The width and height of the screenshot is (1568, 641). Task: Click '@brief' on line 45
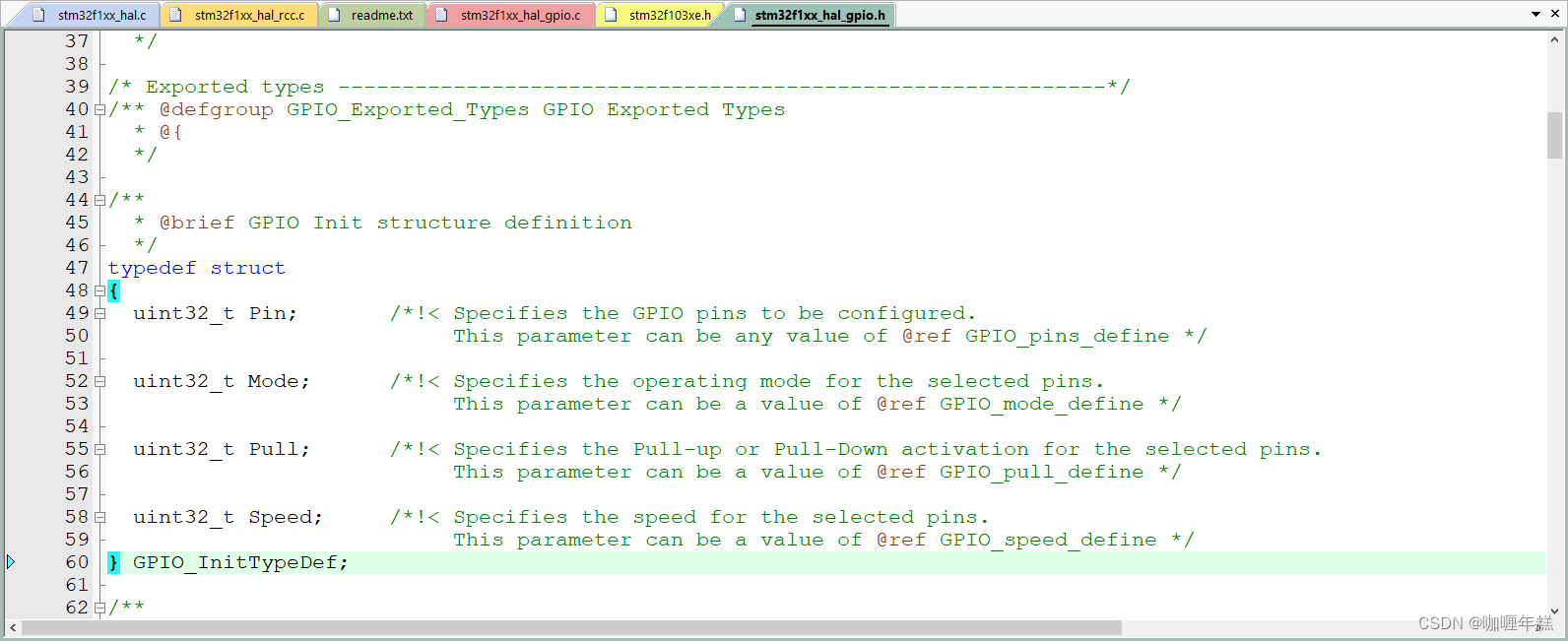(x=197, y=223)
